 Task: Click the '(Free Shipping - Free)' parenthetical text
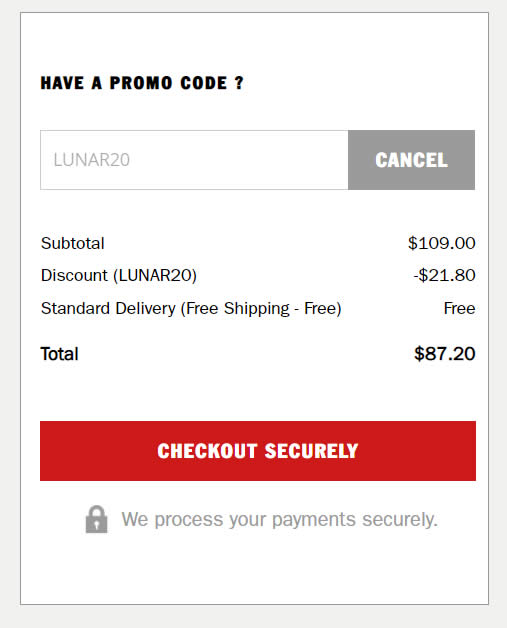click(x=261, y=309)
